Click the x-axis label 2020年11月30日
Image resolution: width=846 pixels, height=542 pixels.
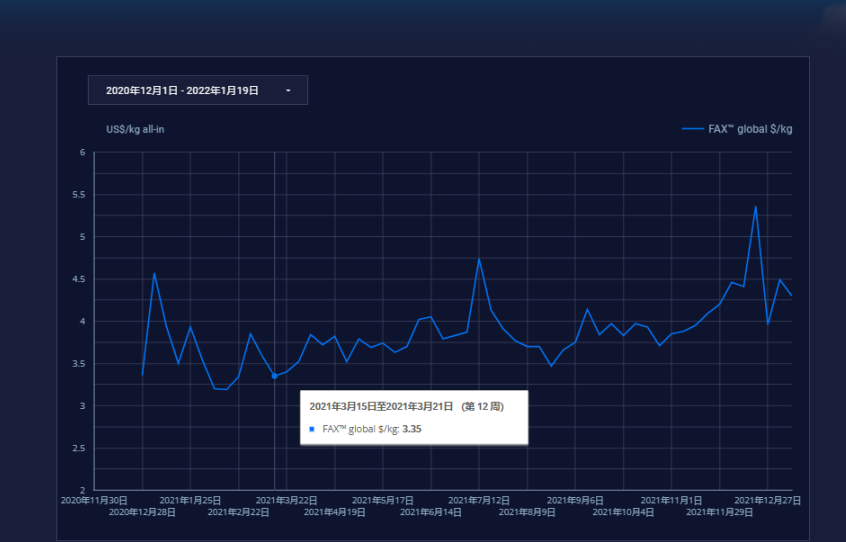tap(94, 499)
